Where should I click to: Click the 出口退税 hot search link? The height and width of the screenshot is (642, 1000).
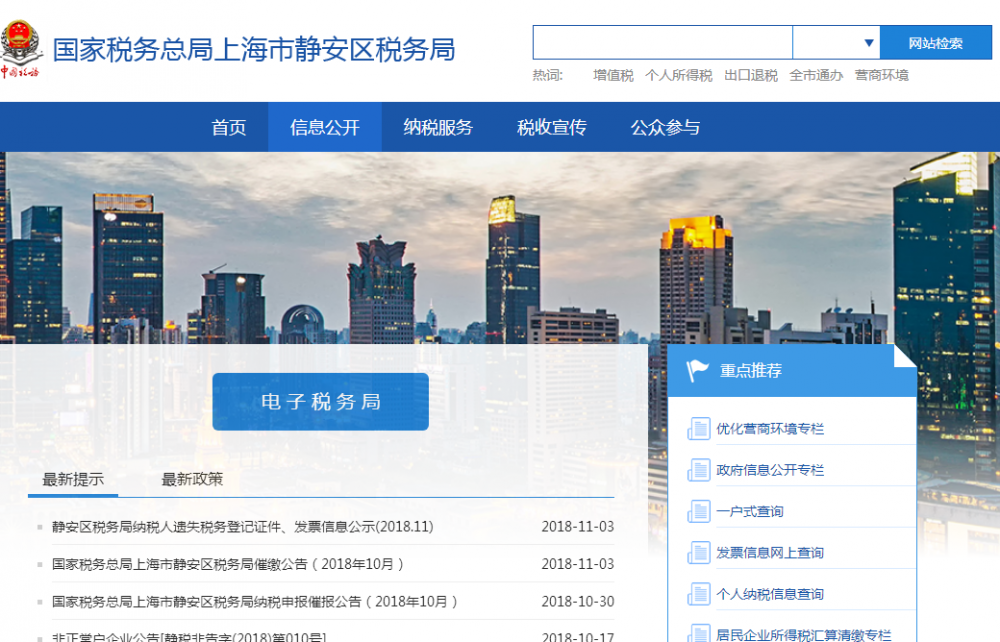coord(751,75)
